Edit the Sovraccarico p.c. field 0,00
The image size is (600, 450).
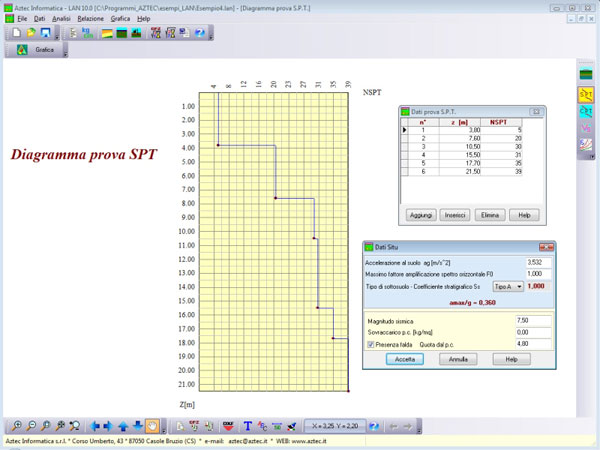[533, 332]
